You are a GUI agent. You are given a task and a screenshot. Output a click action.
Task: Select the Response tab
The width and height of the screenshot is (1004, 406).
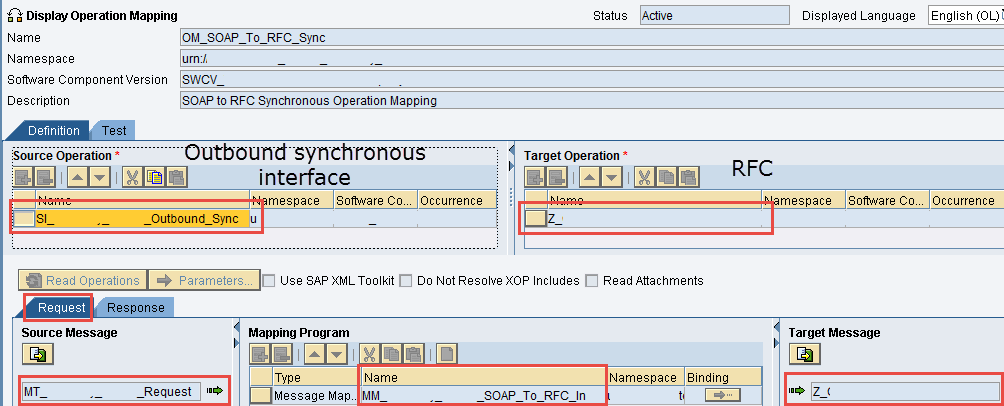[135, 307]
